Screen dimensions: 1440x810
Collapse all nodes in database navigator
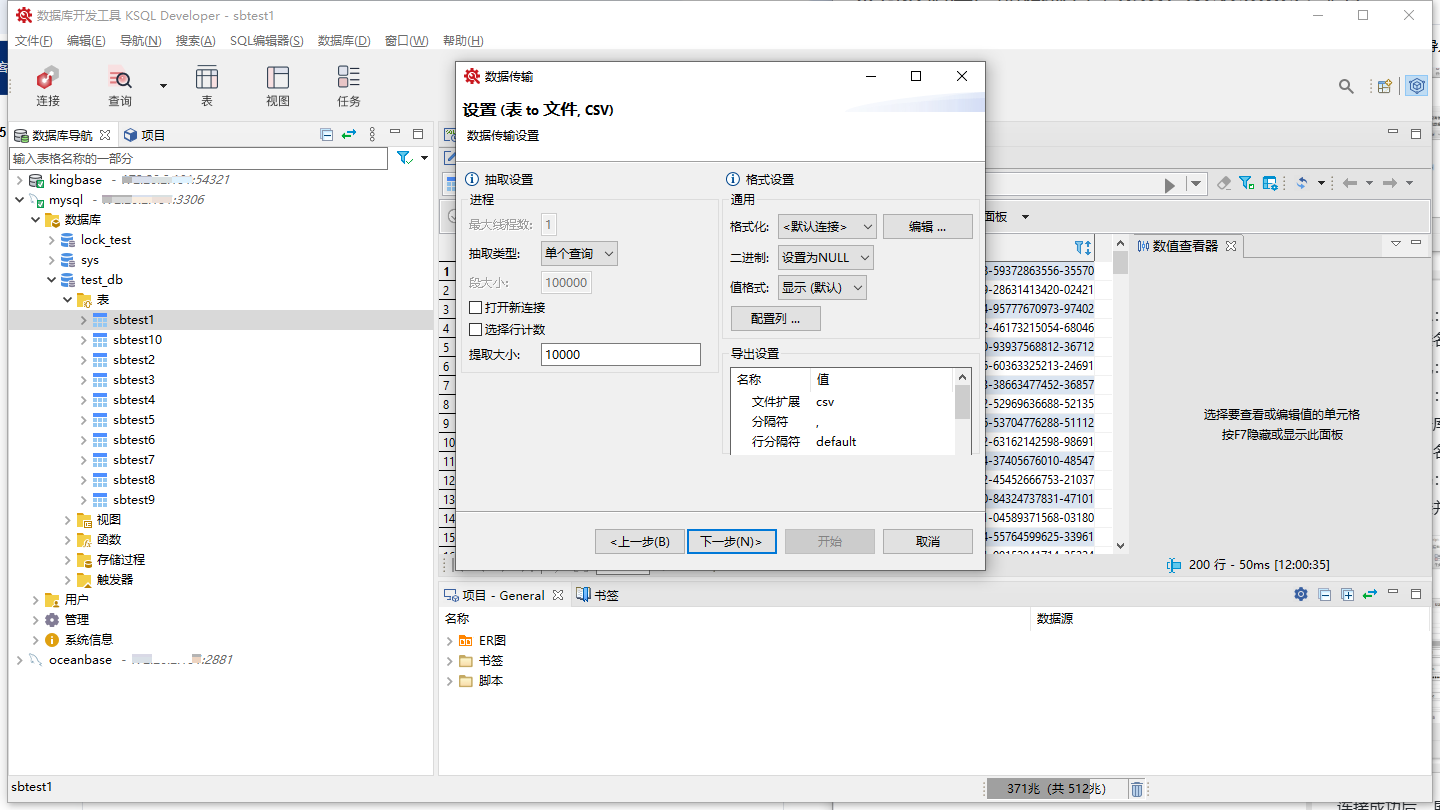[x=327, y=135]
